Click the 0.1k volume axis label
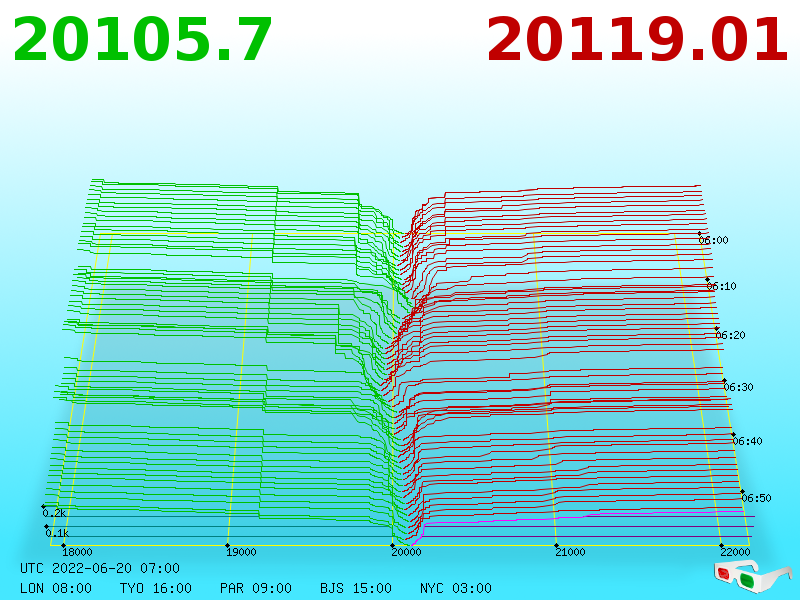Image resolution: width=800 pixels, height=600 pixels. pos(57,533)
